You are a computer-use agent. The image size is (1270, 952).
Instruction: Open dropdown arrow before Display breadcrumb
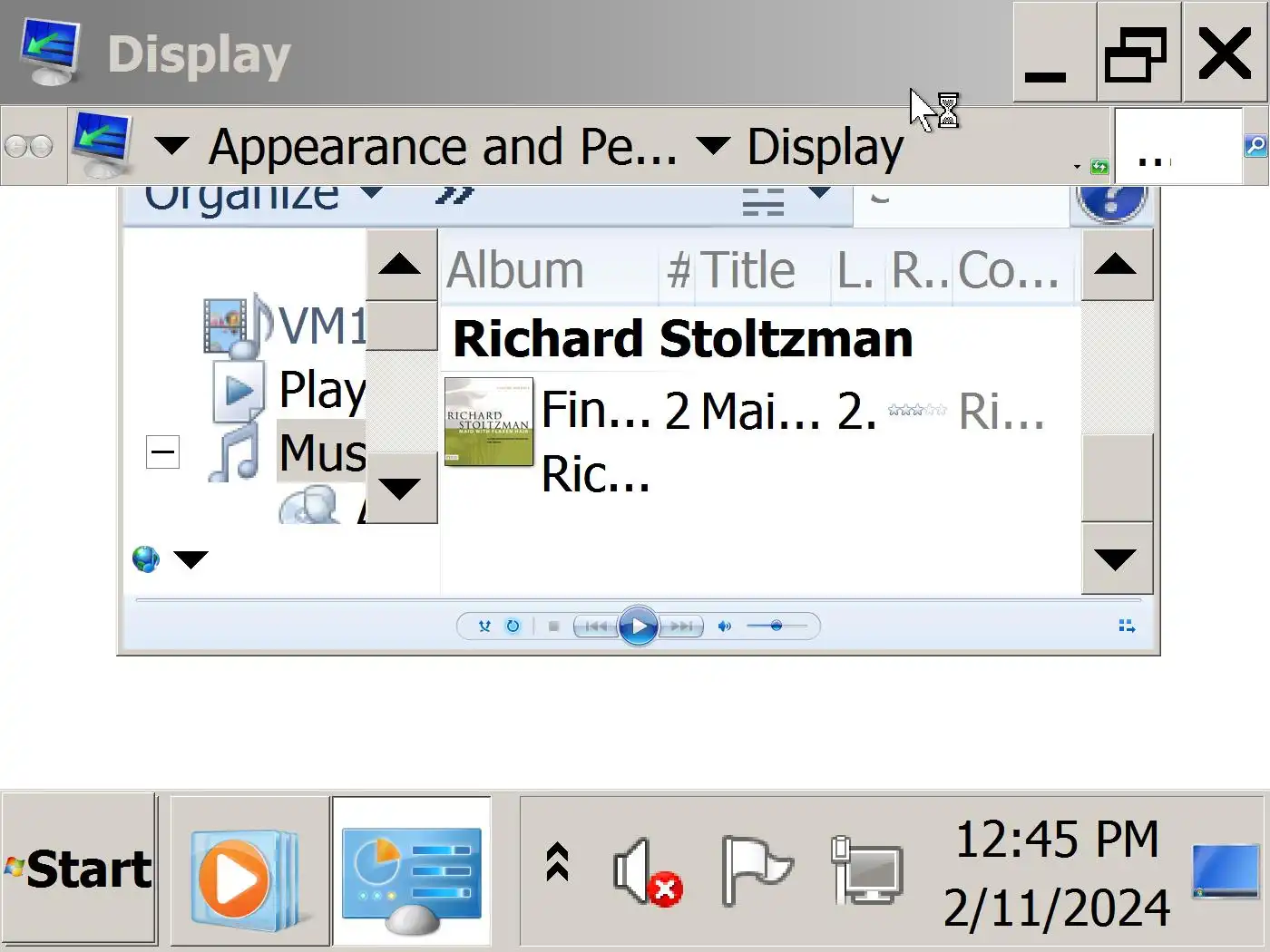click(713, 145)
